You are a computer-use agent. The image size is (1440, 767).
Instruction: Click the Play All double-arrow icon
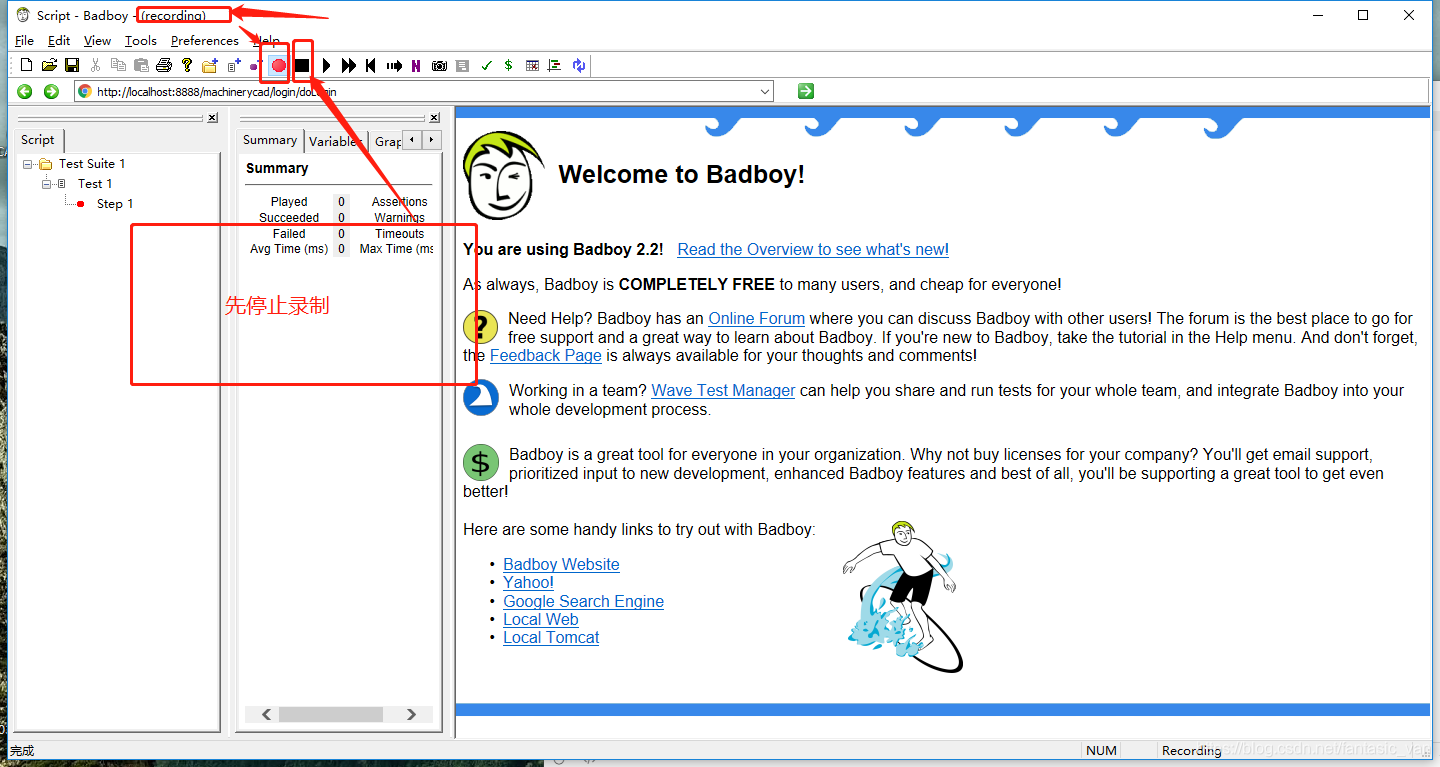[348, 65]
